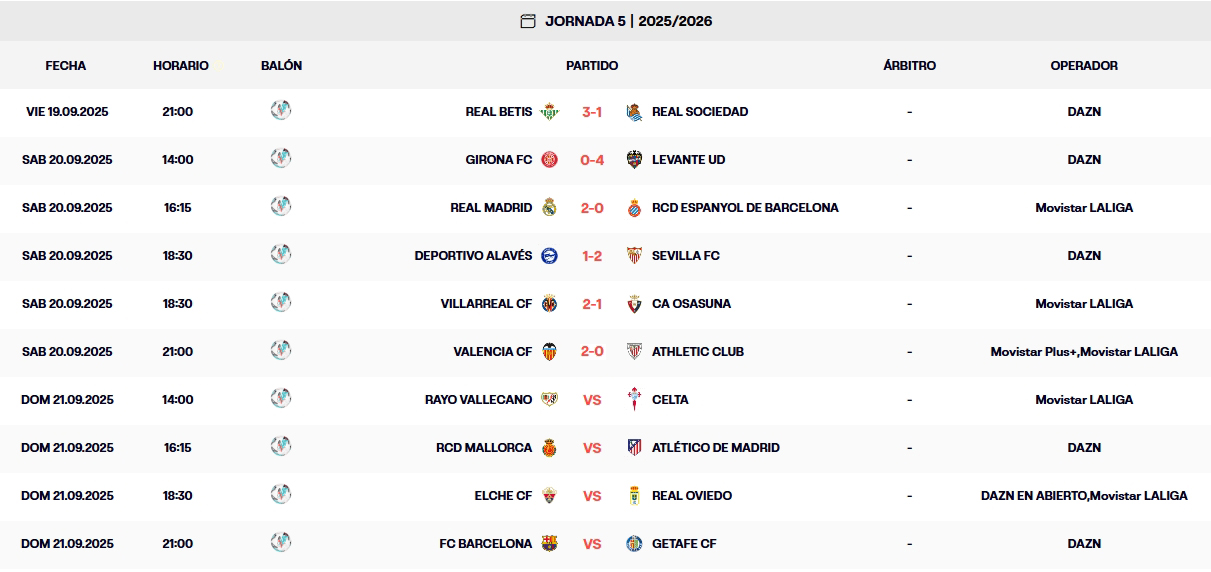This screenshot has width=1211, height=572.
Task: Click the Levante UD club crest
Action: [x=634, y=160]
